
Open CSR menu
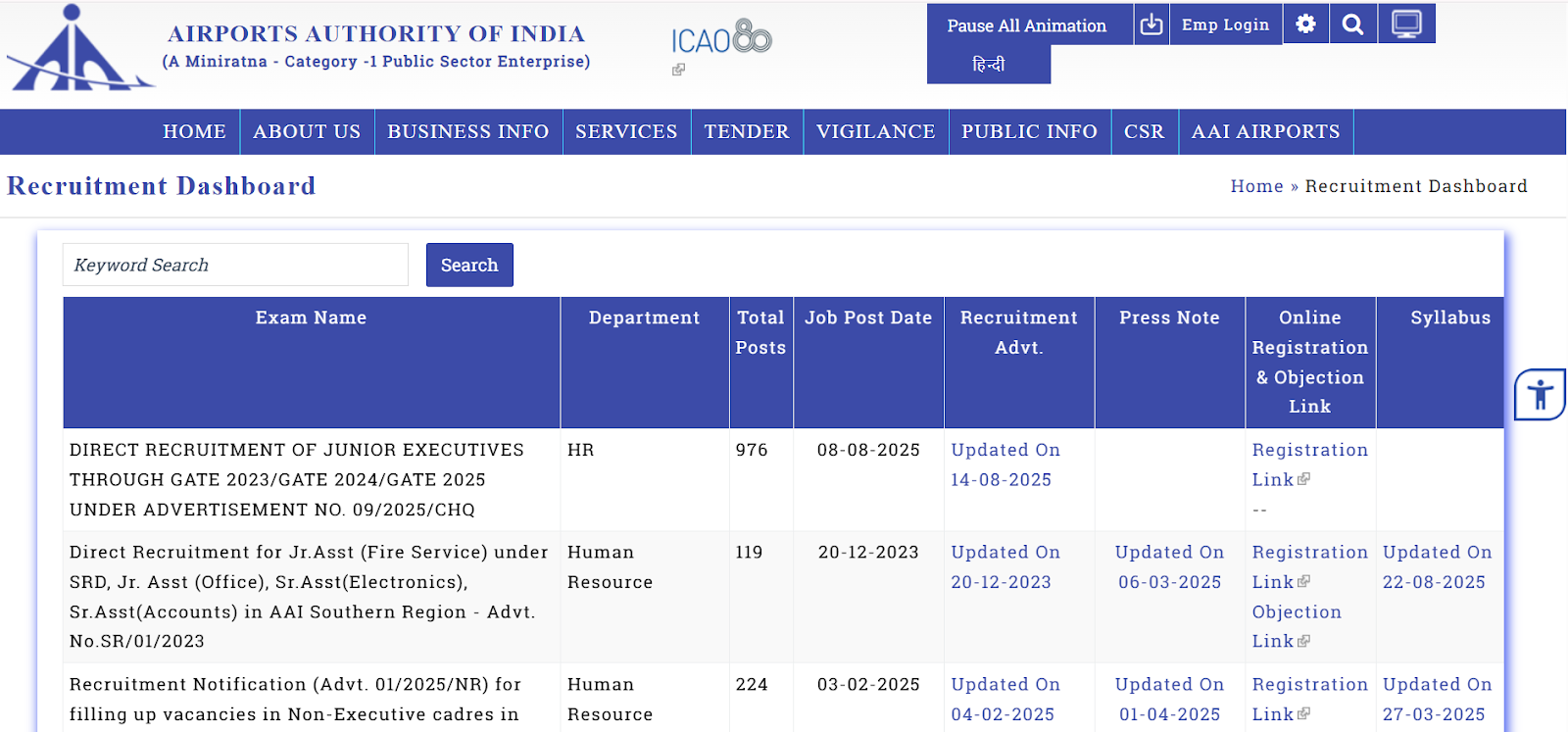[x=1144, y=131]
